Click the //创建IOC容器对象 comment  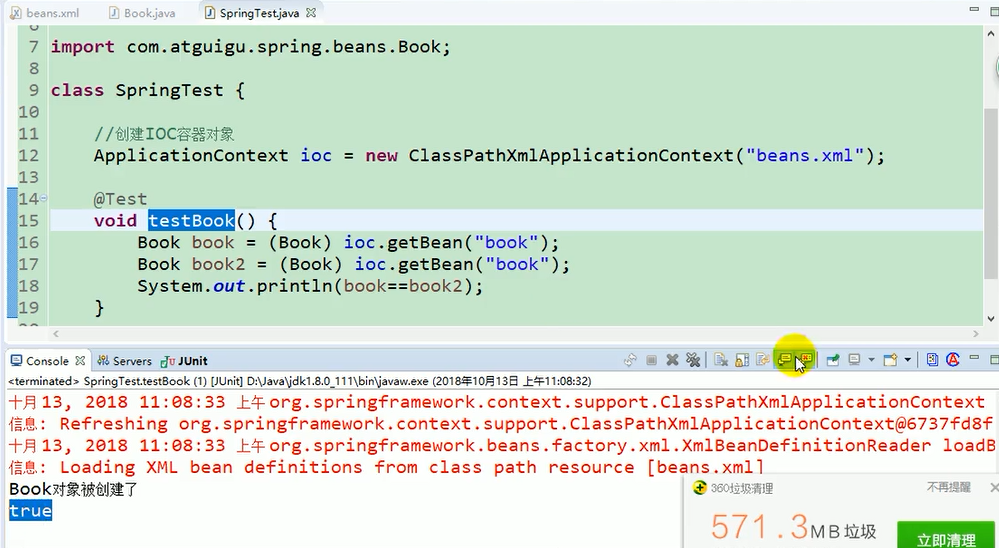point(164,134)
